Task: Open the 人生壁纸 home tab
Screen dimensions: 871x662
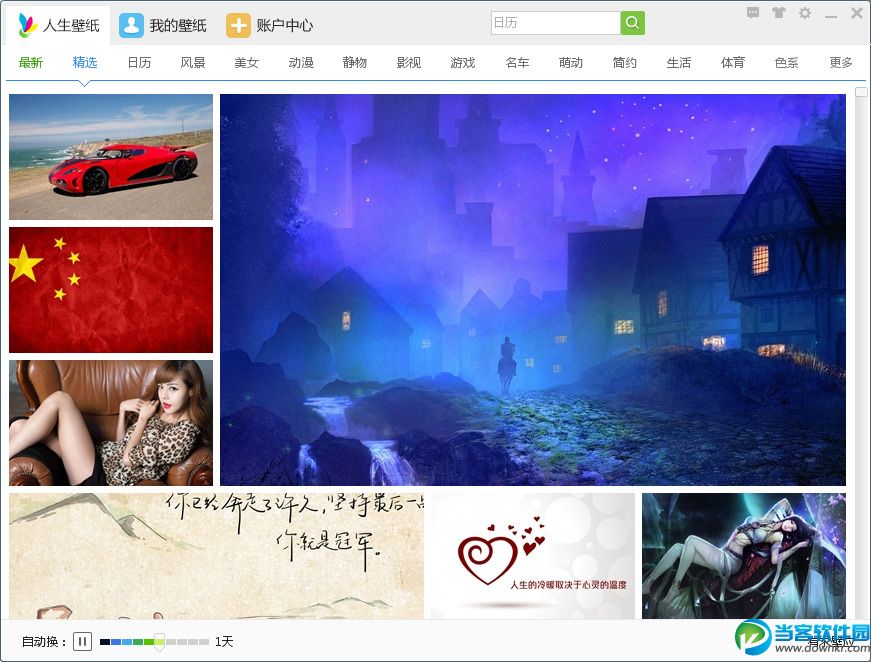Action: pos(58,25)
